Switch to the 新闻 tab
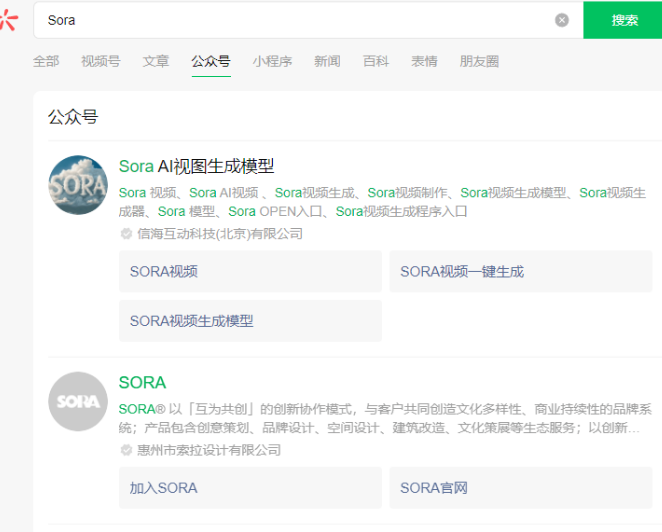This screenshot has width=662, height=532. click(327, 62)
